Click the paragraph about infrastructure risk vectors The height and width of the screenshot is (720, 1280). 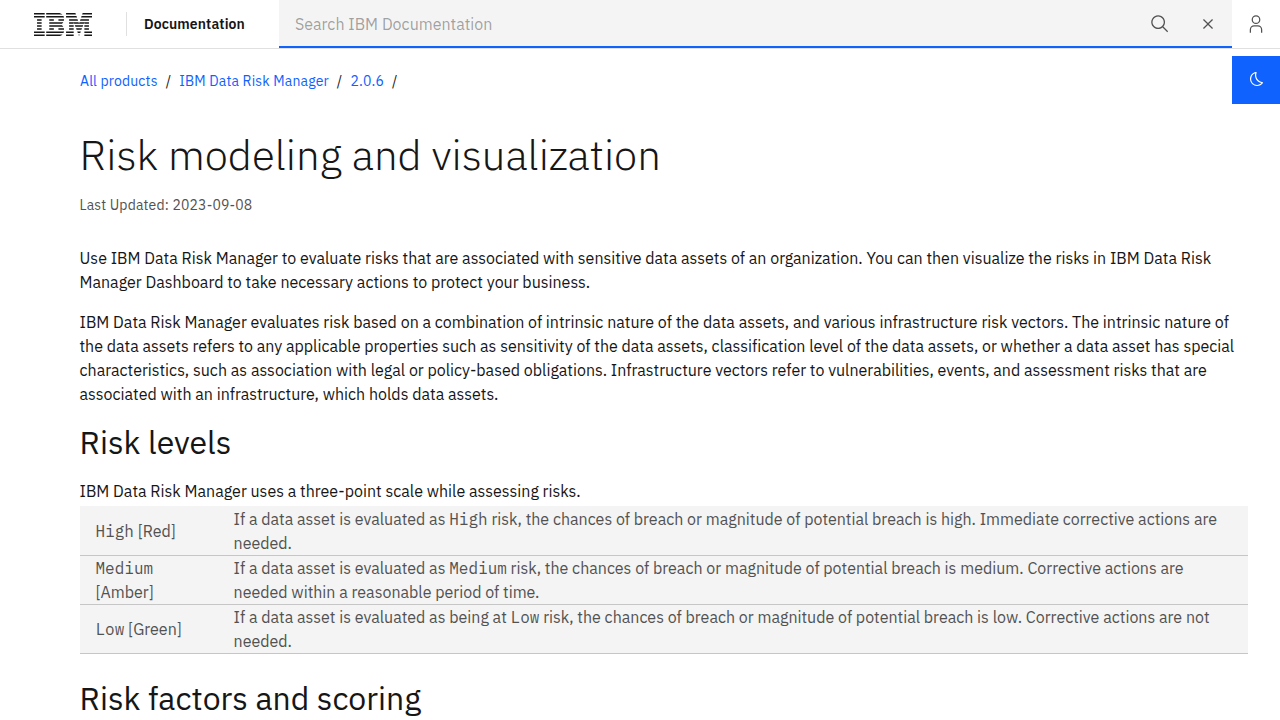pyautogui.click(x=657, y=358)
